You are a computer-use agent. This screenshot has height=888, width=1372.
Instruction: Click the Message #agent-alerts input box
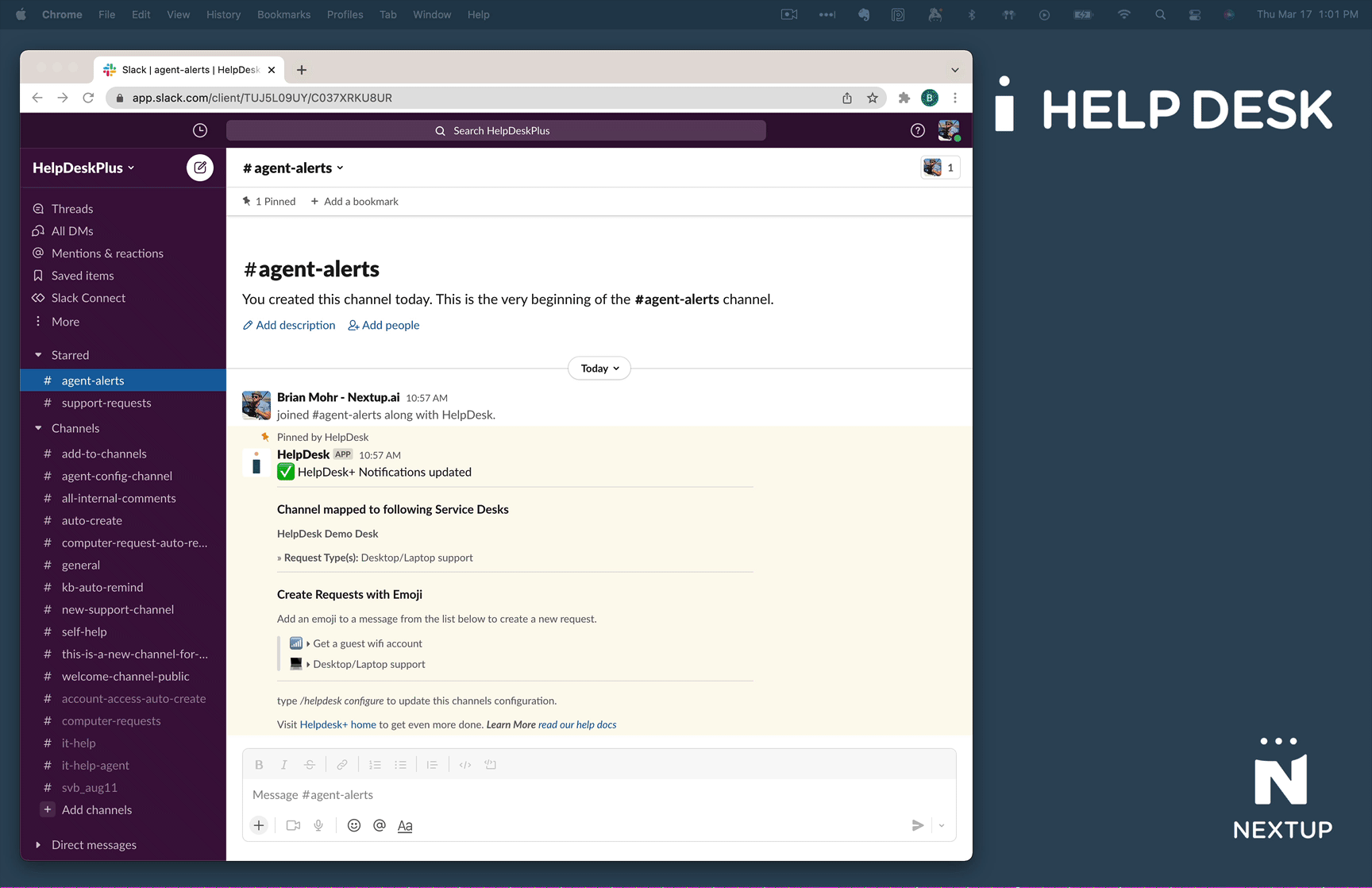tap(599, 795)
